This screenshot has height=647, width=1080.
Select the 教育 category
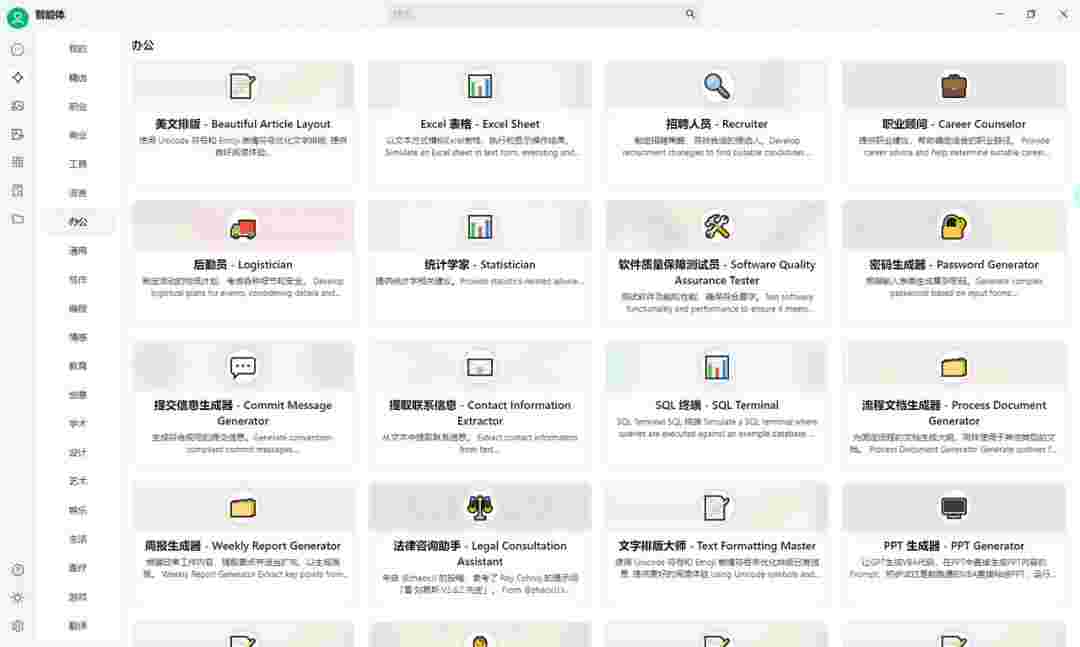pyautogui.click(x=78, y=366)
